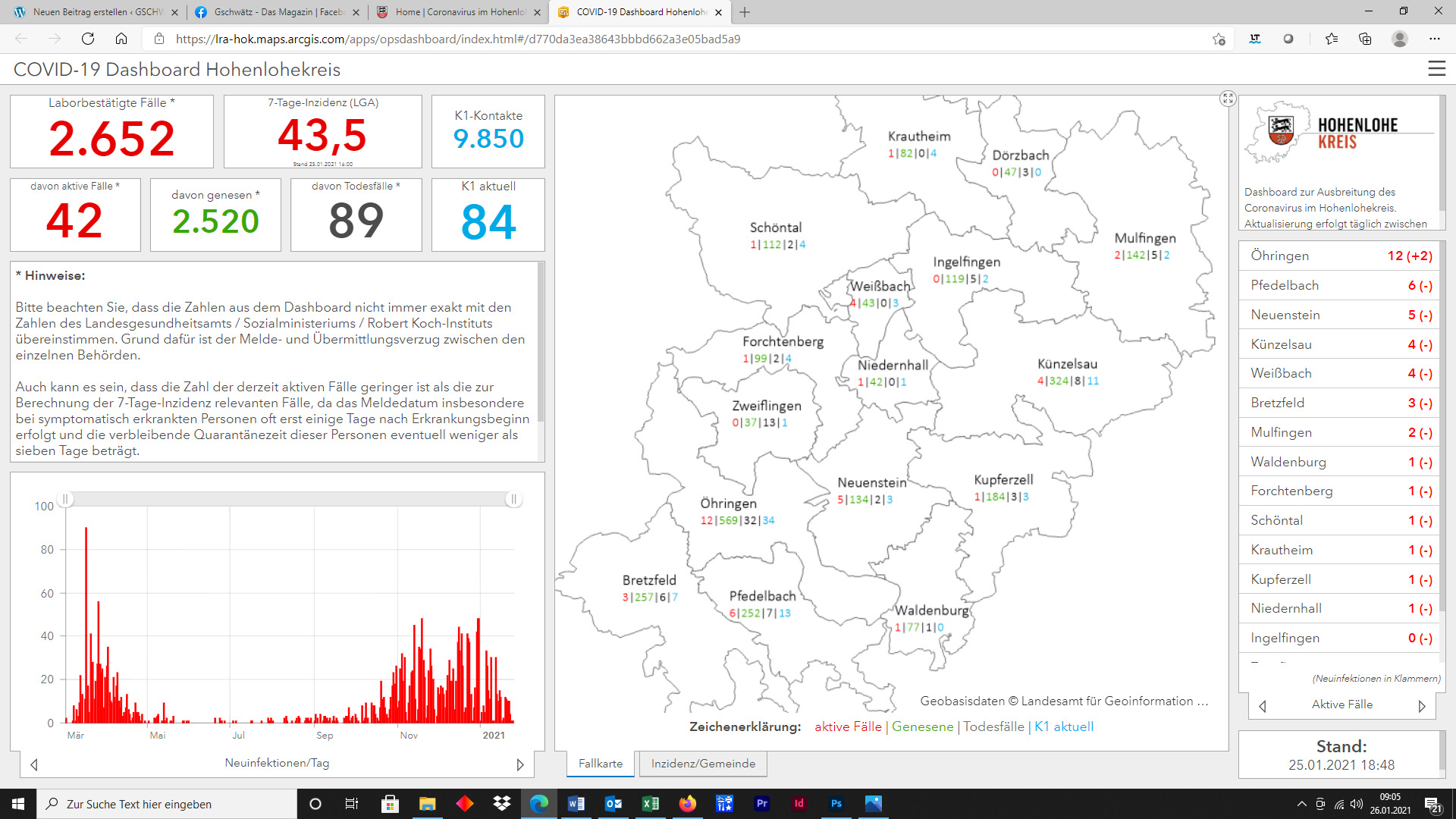This screenshot has height=819, width=1456.
Task: Expand the map to fullscreen
Action: (1228, 99)
